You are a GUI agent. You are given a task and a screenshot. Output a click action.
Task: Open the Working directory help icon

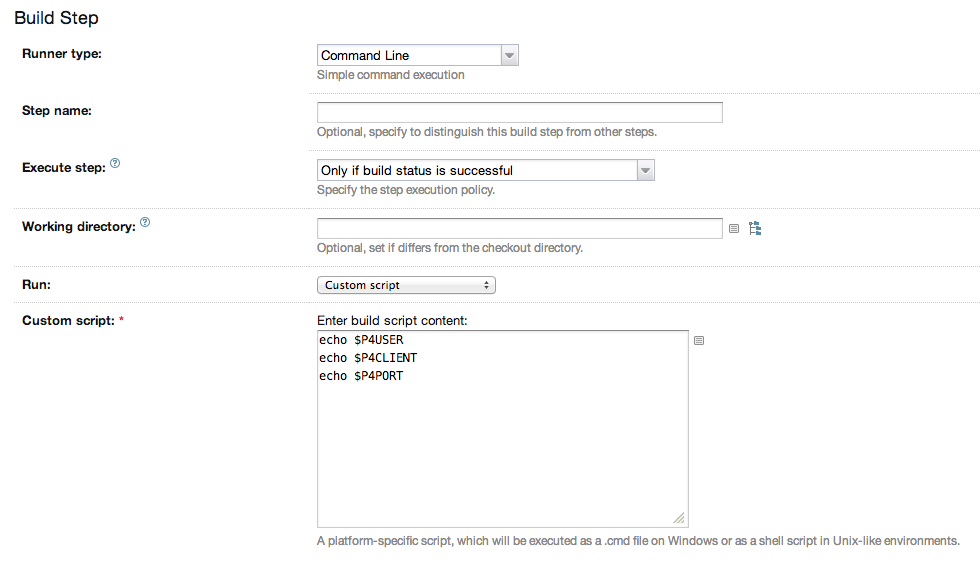(x=145, y=222)
